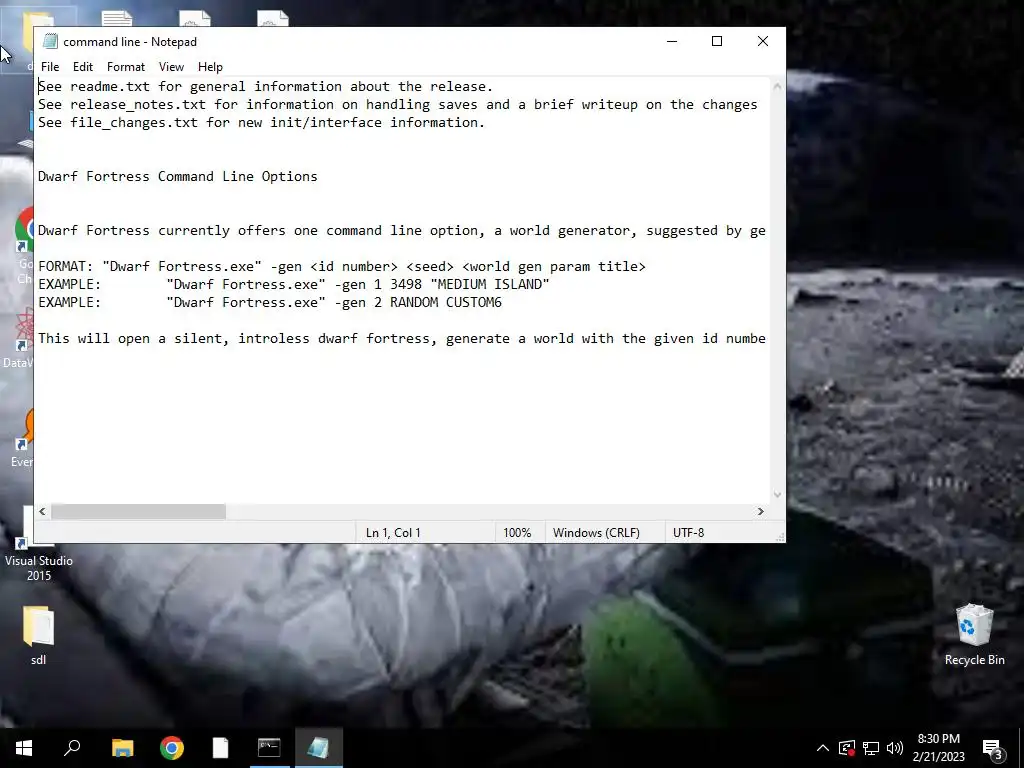Click the EXAMPLE line with MEDIUM ISLAND
This screenshot has width=1024, height=768.
294,284
